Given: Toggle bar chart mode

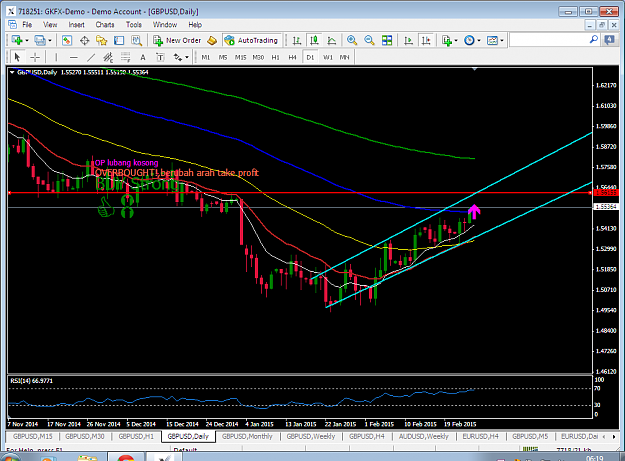Looking at the screenshot, I should [297, 40].
